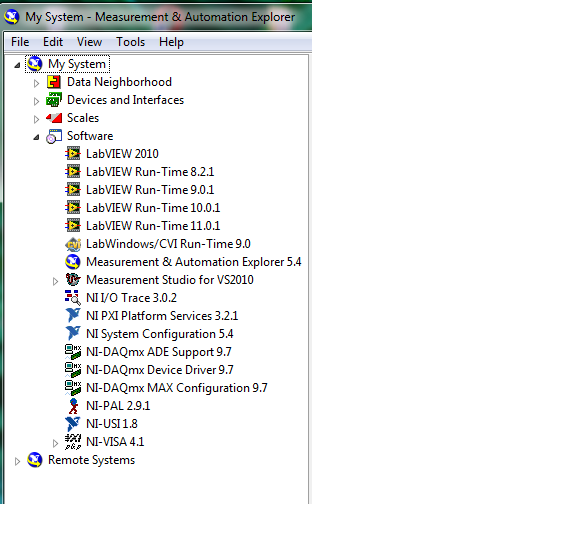Image resolution: width=573 pixels, height=554 pixels.
Task: Expand the Remote Systems node
Action: pyautogui.click(x=17, y=461)
